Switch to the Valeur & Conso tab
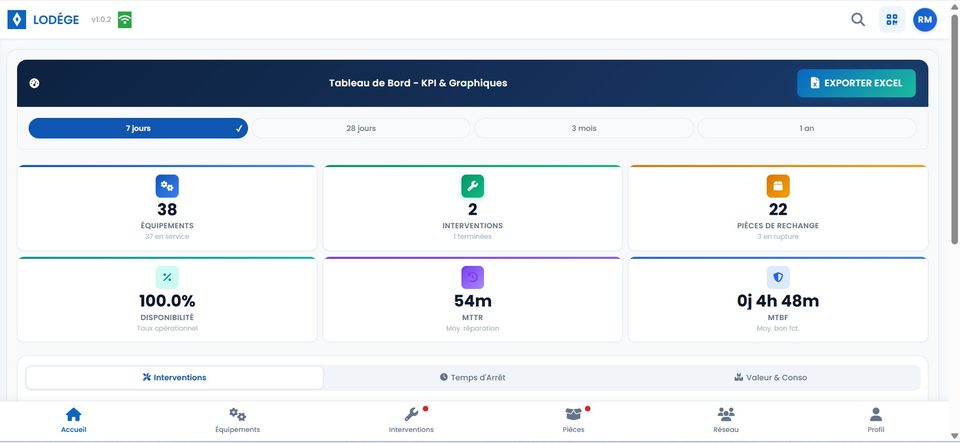The height and width of the screenshot is (443, 960). tap(770, 378)
